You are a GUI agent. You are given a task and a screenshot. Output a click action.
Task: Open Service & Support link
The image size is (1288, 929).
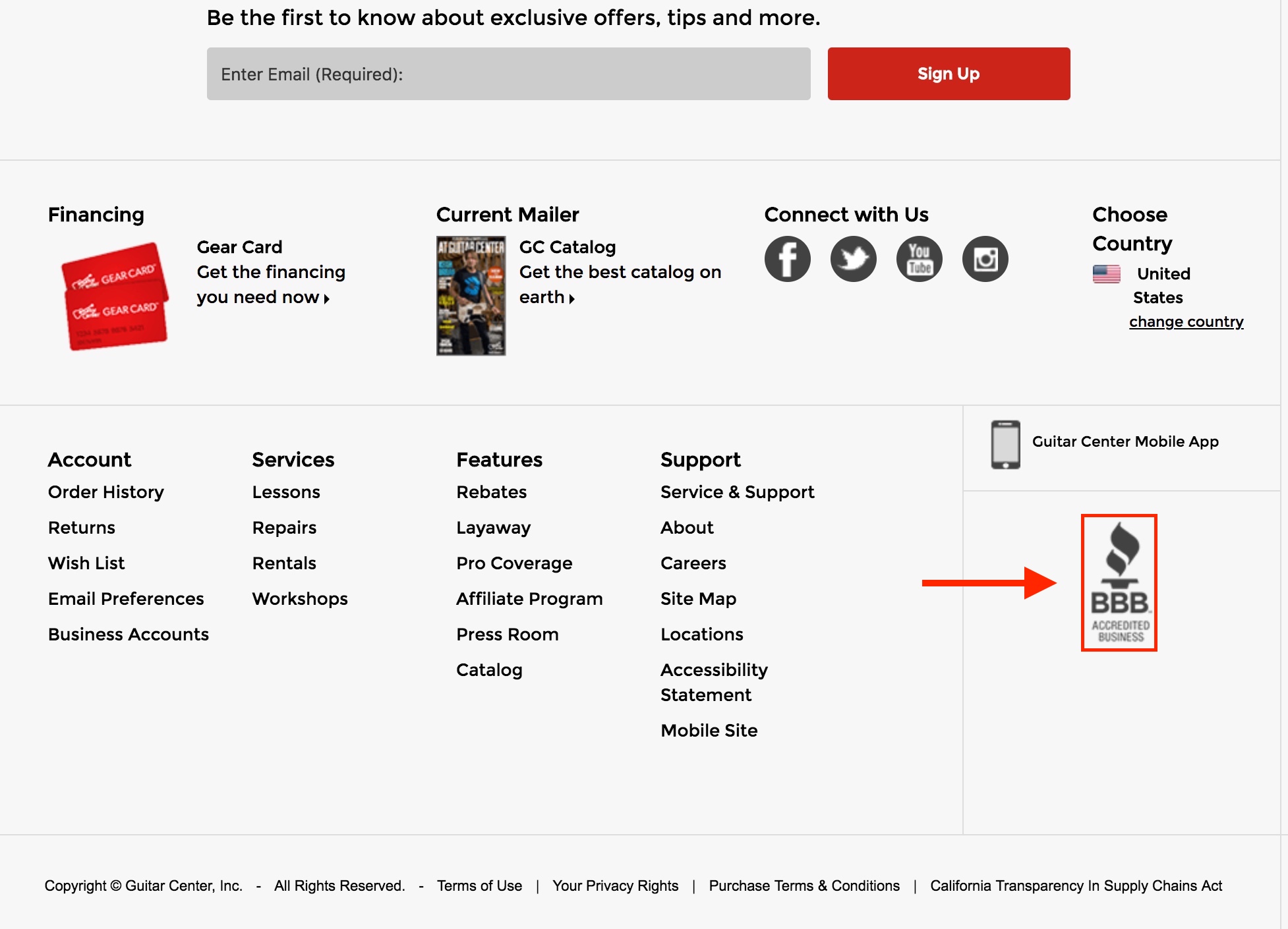coord(737,492)
